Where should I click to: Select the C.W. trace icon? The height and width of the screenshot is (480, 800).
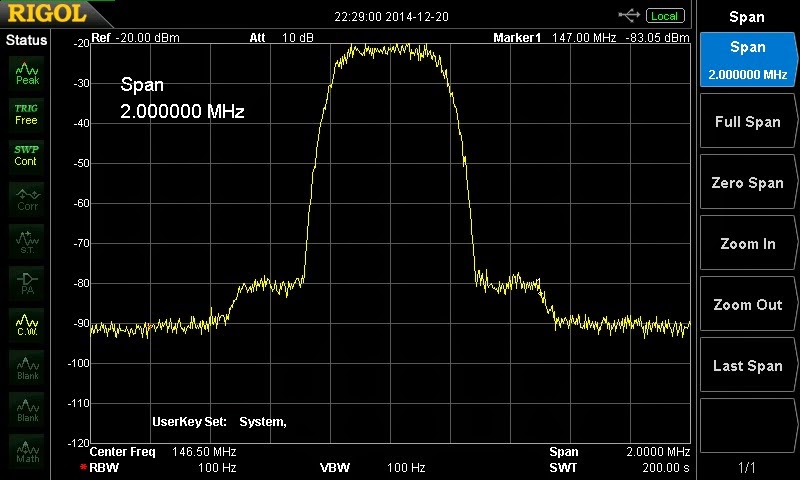coord(27,325)
